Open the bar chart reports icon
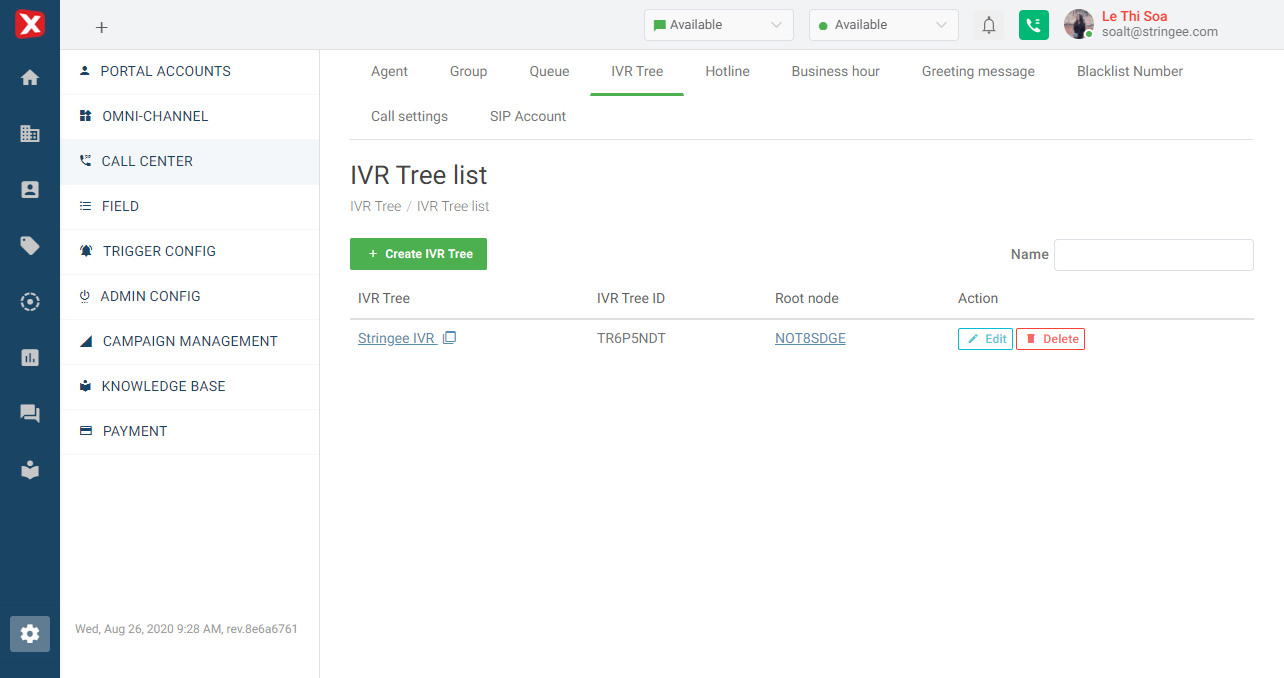Image resolution: width=1284 pixels, height=678 pixels. coord(30,357)
